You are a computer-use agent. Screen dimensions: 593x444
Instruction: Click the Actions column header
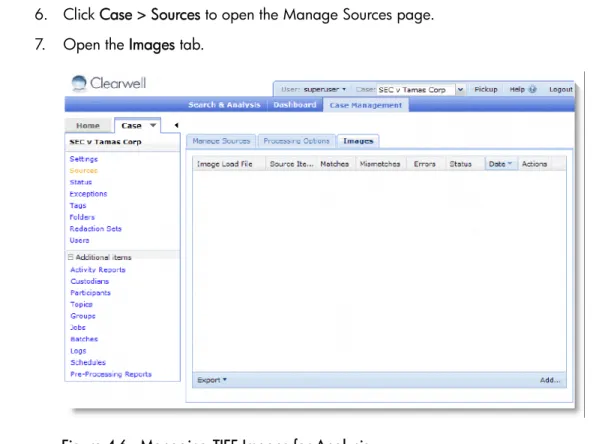tap(534, 164)
